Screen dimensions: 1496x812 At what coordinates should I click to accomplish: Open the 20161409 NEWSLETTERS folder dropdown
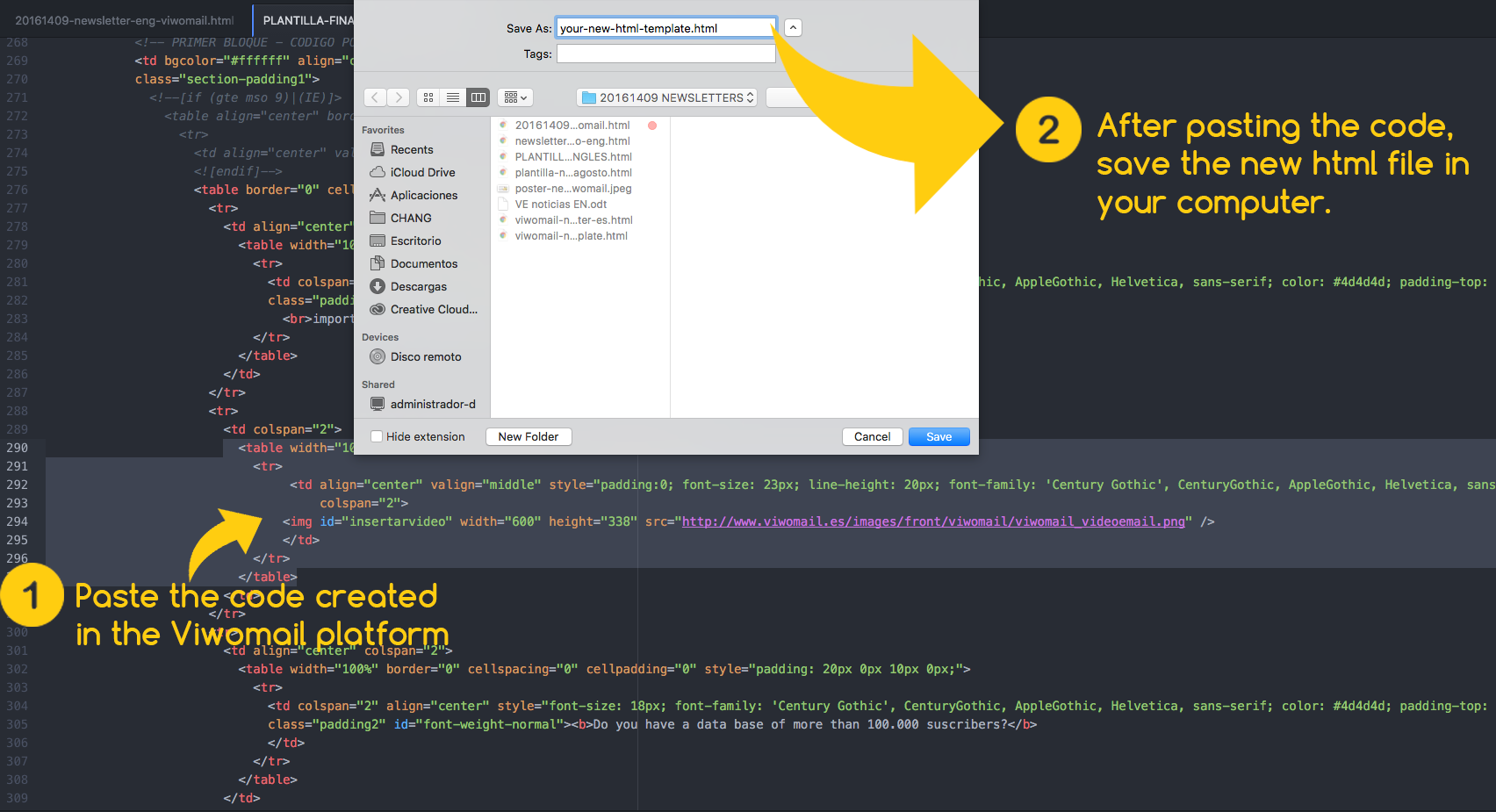667,97
